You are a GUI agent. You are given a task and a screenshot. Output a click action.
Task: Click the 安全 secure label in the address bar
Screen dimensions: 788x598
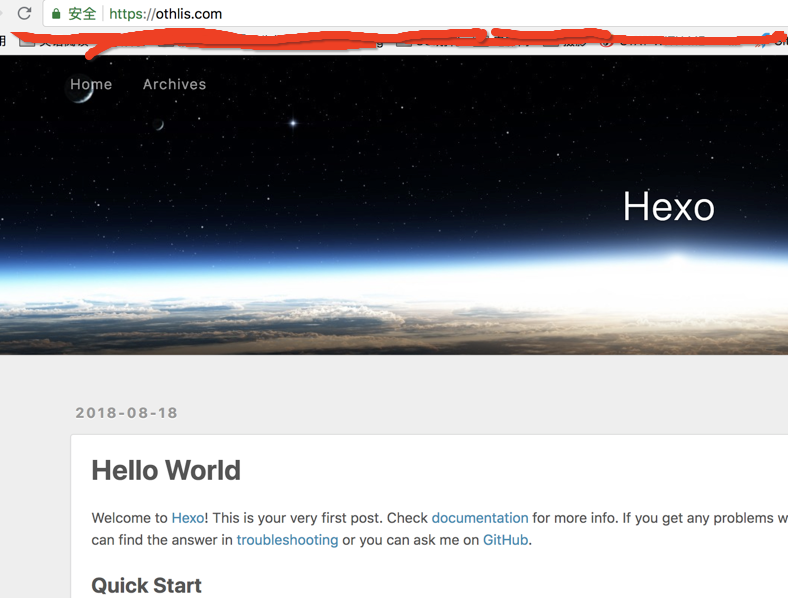[x=82, y=14]
